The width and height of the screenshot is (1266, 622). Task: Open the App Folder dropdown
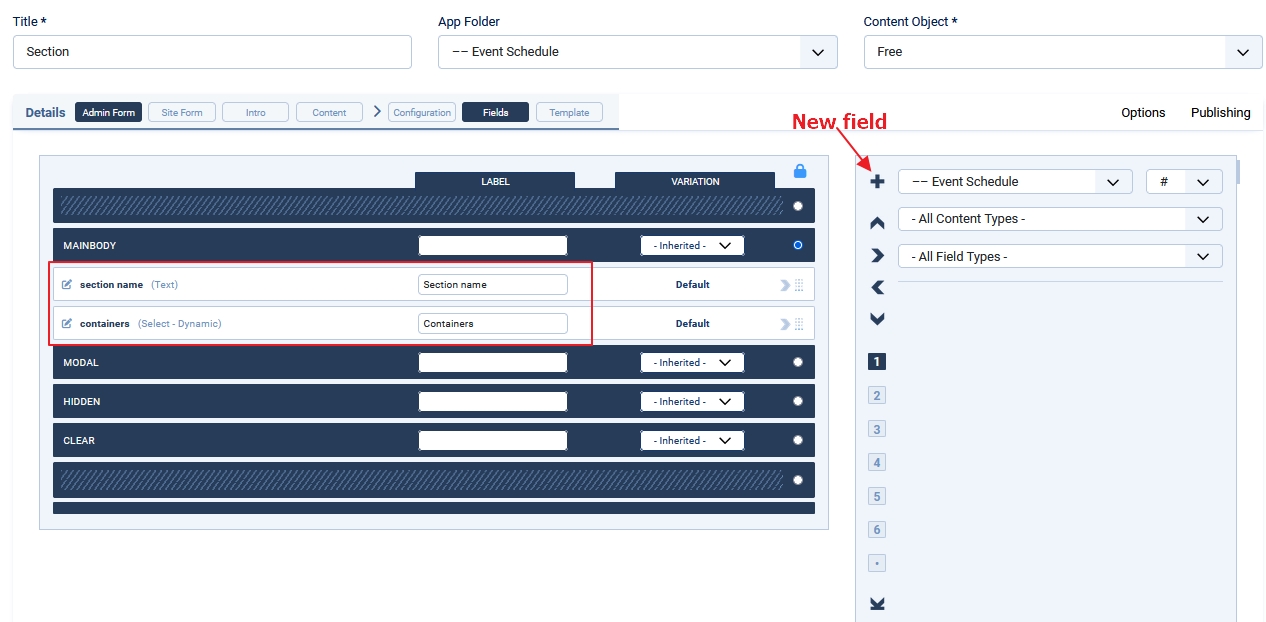pos(637,52)
